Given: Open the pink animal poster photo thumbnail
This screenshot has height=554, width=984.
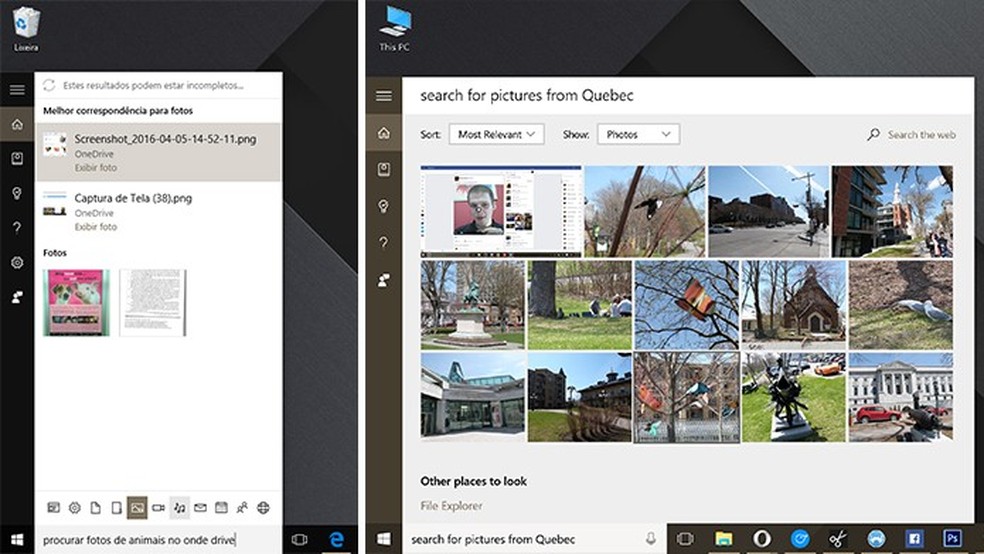Looking at the screenshot, I should (x=76, y=302).
